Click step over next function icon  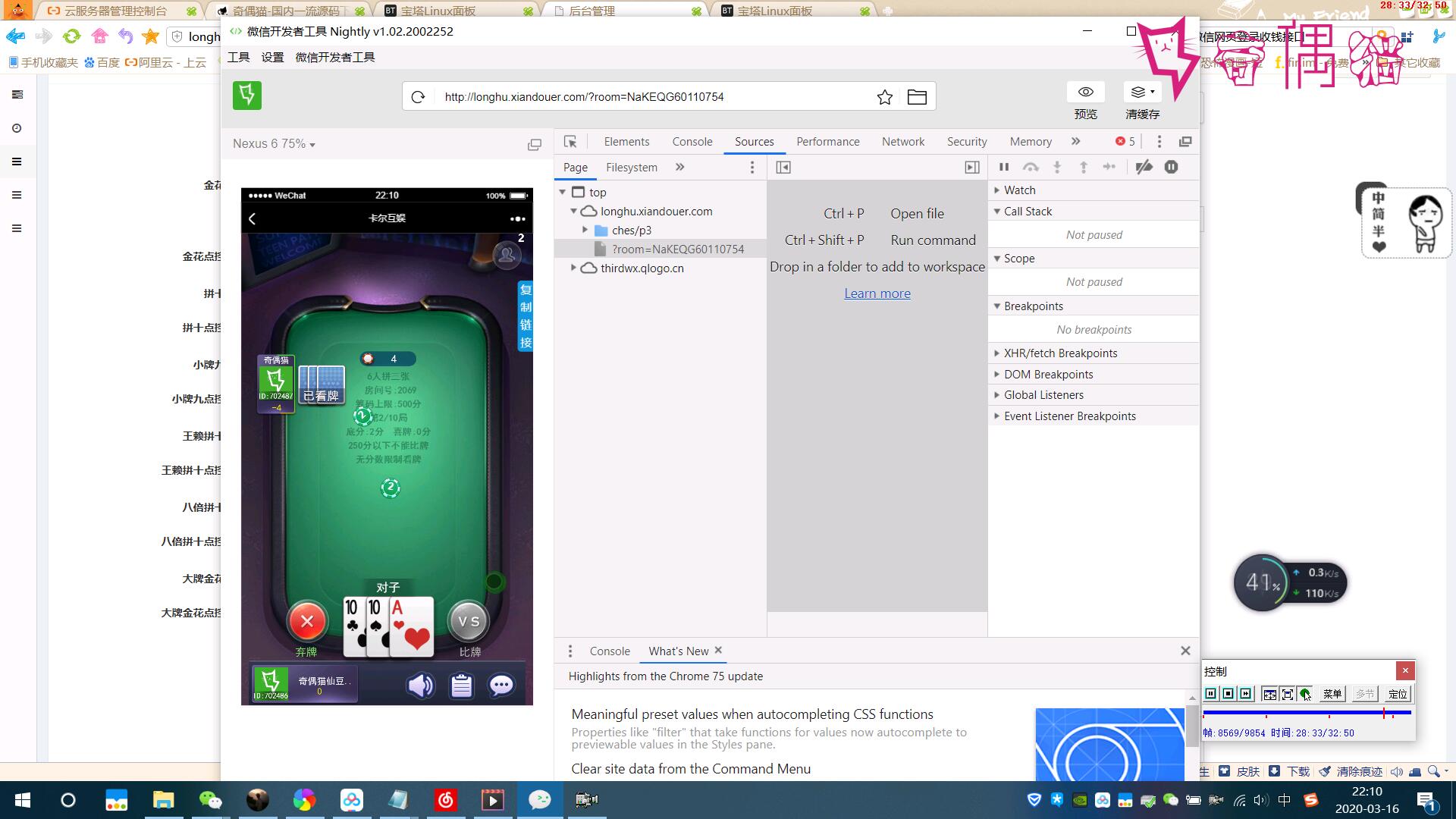click(1031, 167)
